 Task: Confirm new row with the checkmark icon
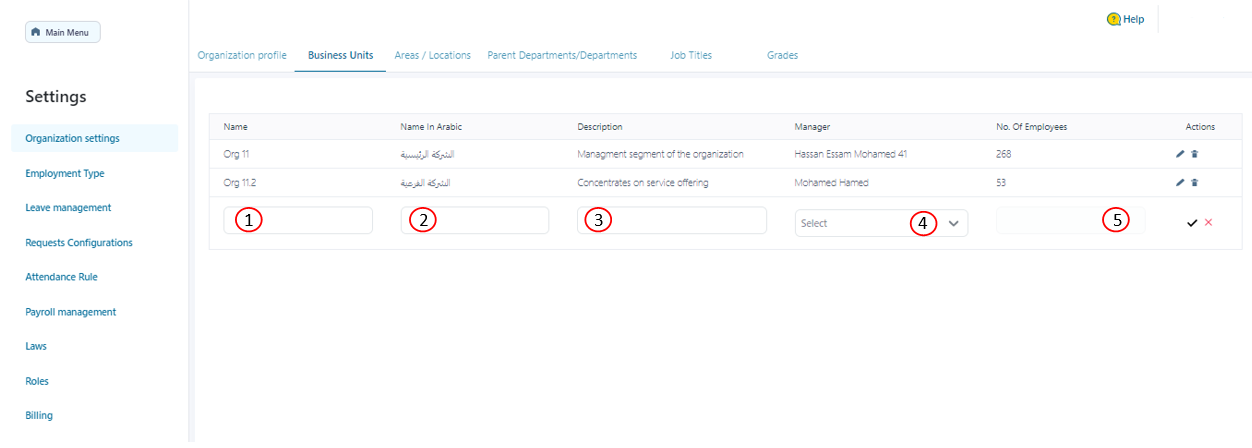pos(1192,223)
